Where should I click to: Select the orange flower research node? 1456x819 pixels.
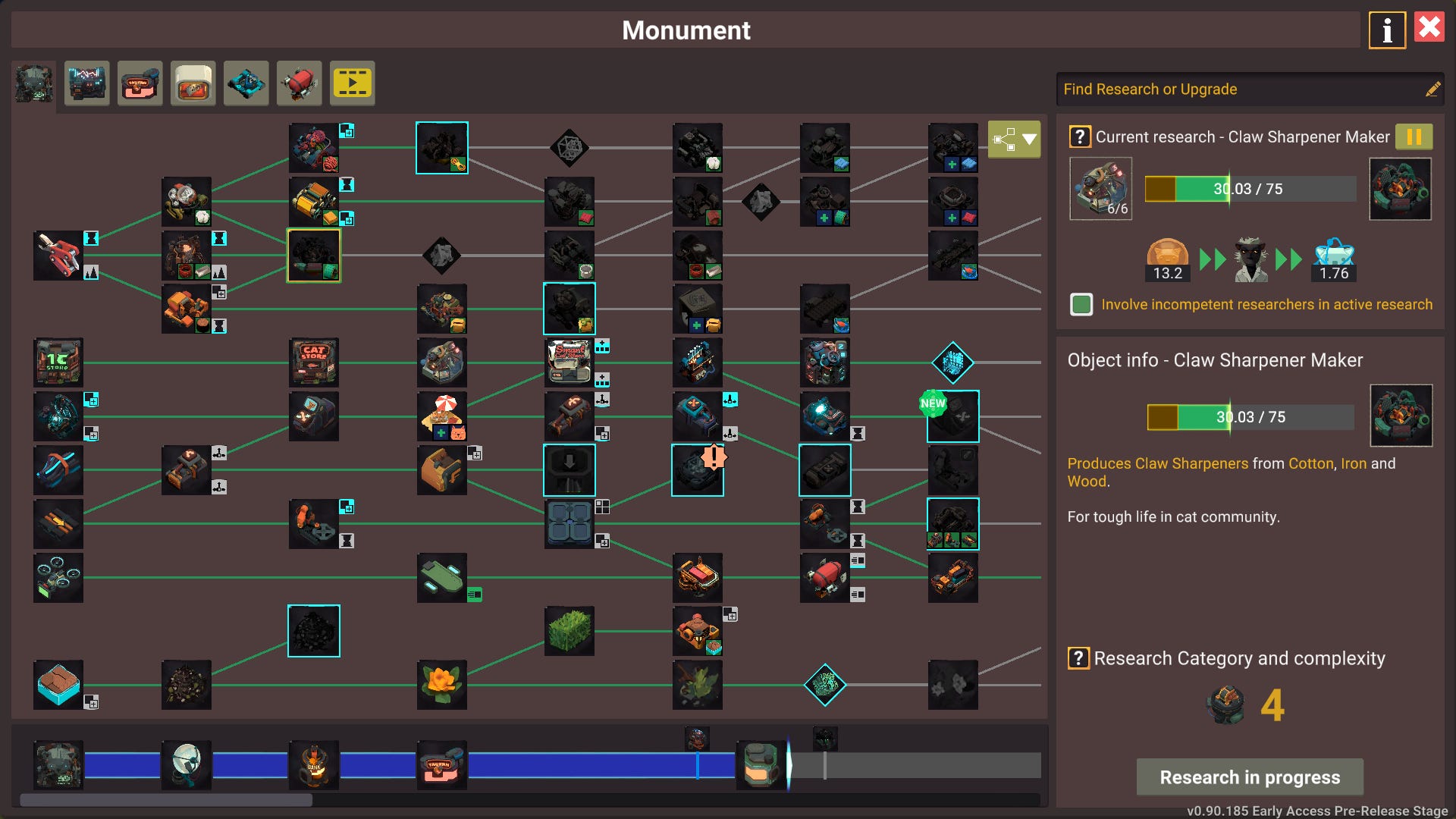pos(441,684)
